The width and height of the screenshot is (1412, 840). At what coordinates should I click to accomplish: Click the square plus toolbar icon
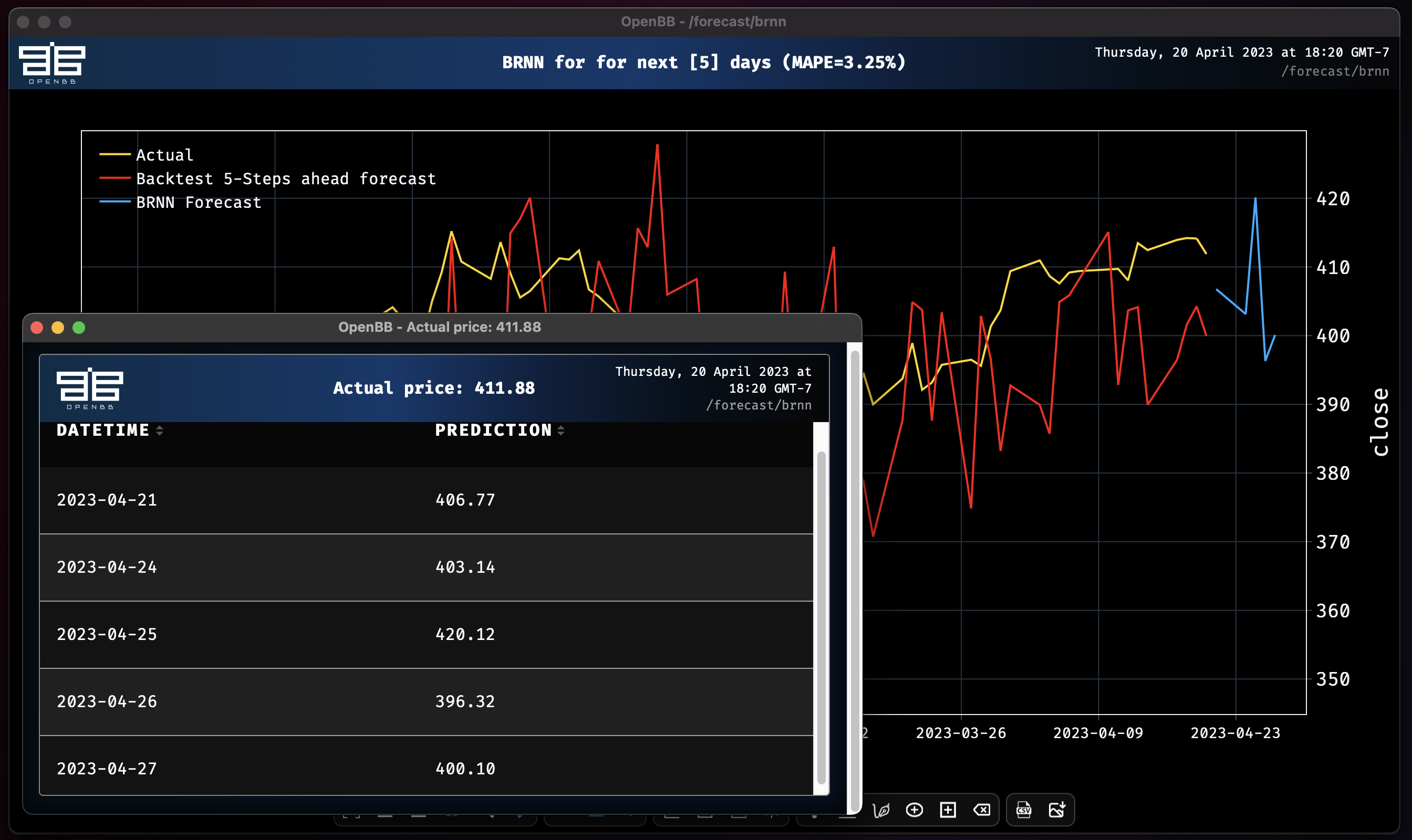(948, 810)
